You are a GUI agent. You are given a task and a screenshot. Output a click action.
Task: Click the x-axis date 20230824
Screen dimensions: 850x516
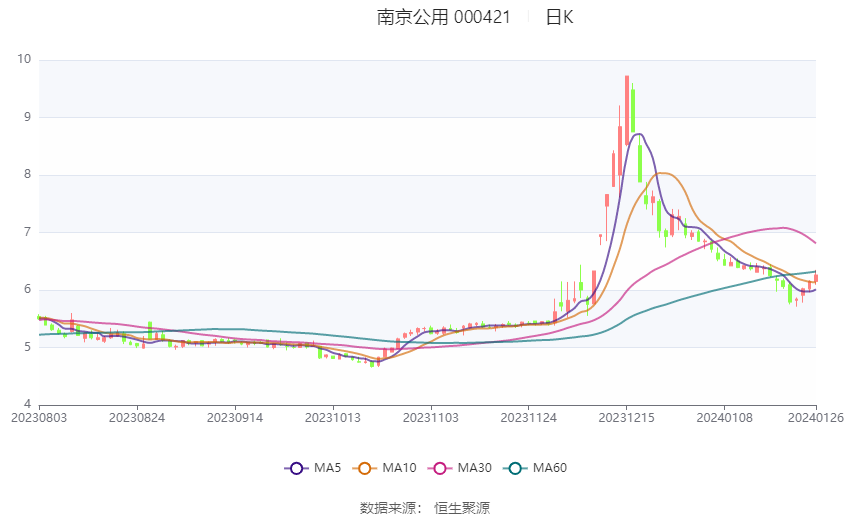(137, 418)
